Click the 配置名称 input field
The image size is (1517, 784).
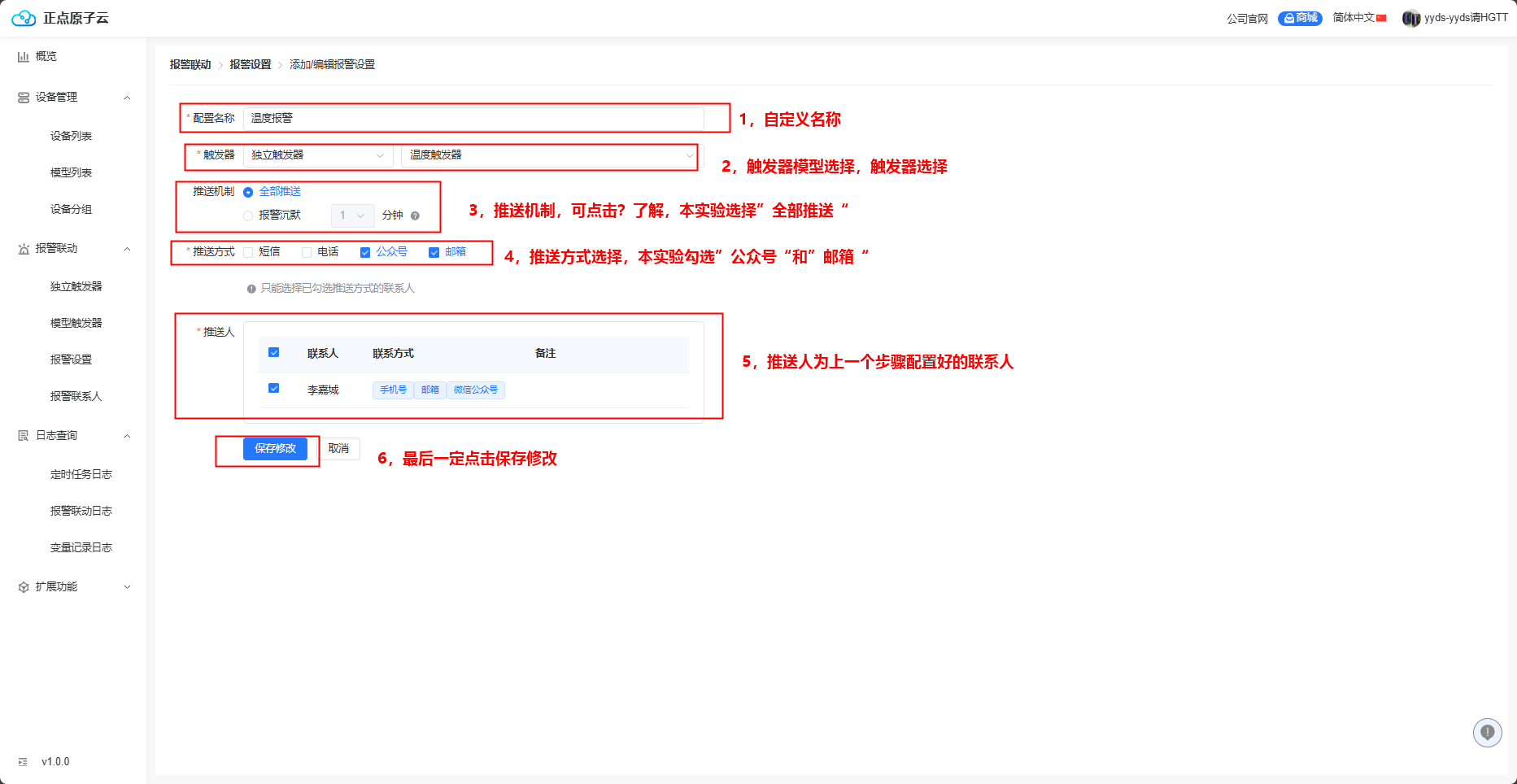[473, 119]
